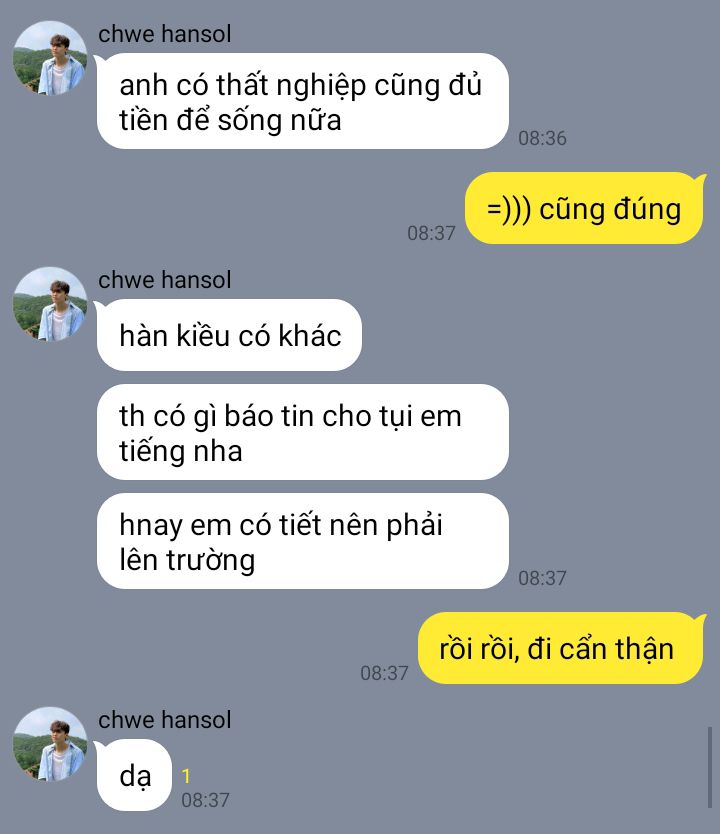Screen dimensions: 720x834
Task: Tap the yellow 'rồi rồi, đi cẩn thận' bubble
Action: point(560,648)
